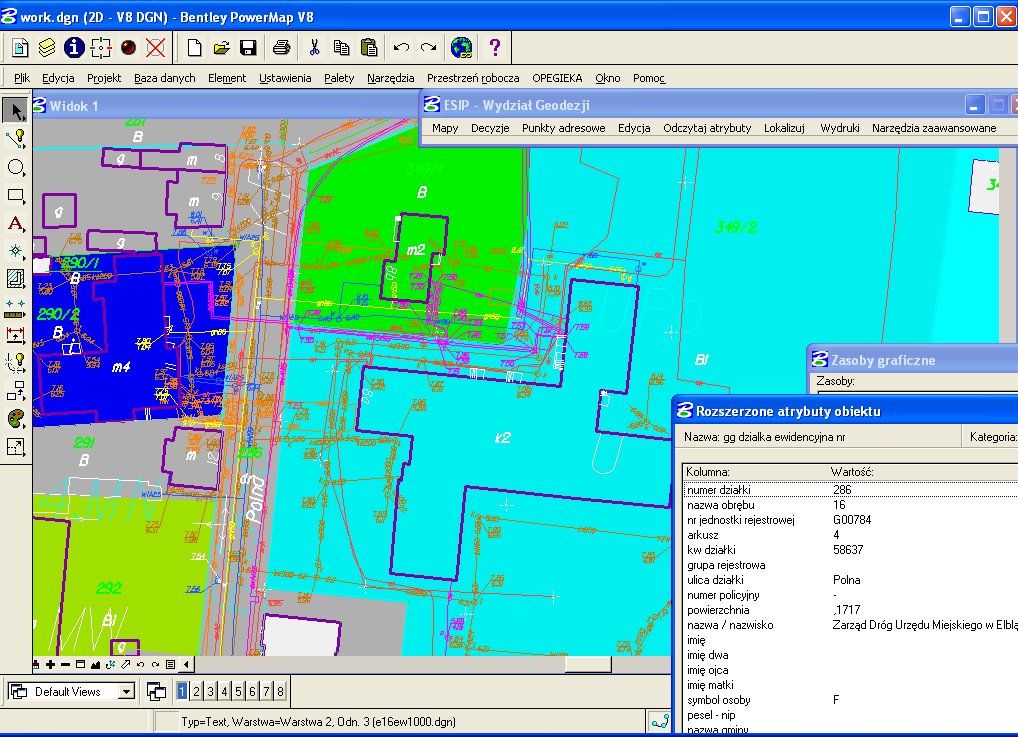Click the red sphere toolbar icon
1018x737 pixels.
(129, 47)
